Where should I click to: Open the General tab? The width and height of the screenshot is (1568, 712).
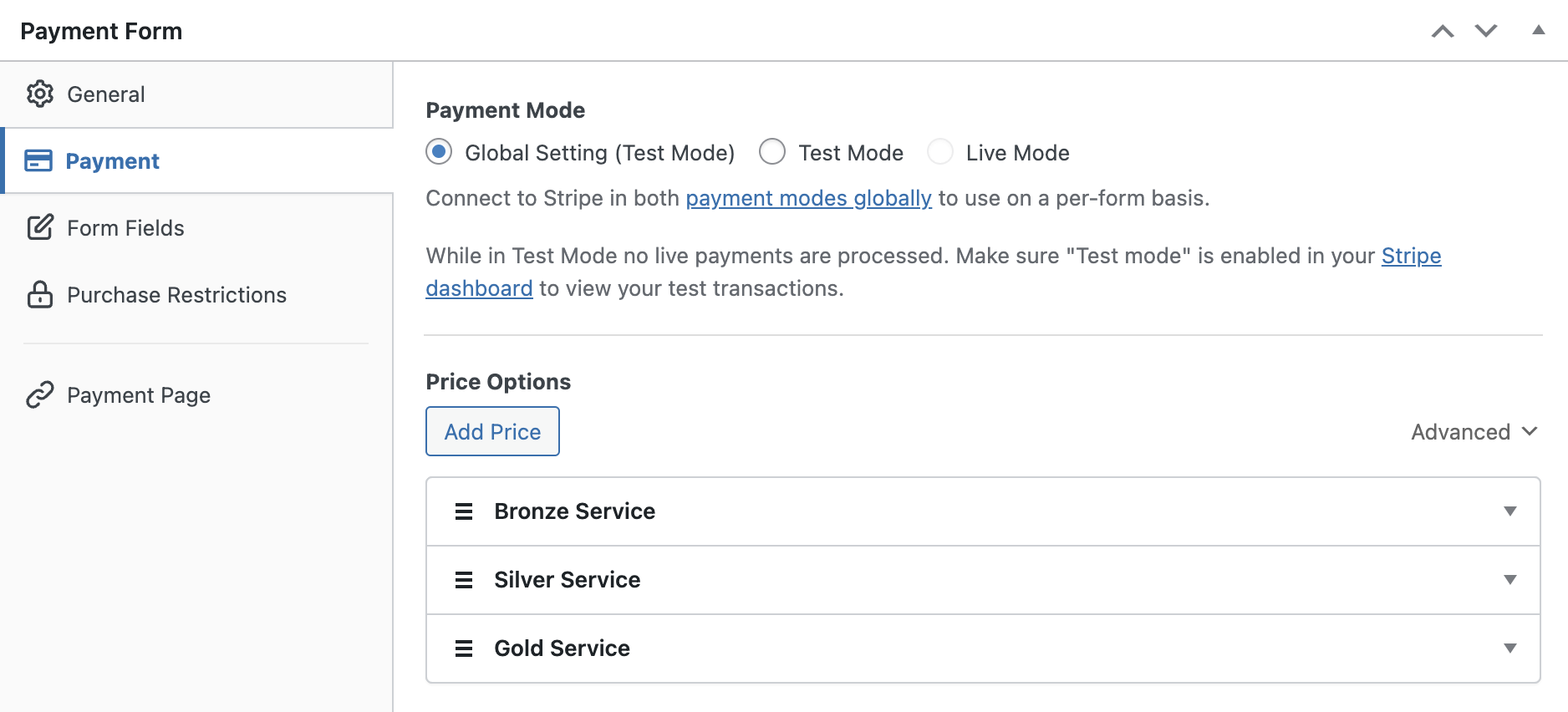196,94
